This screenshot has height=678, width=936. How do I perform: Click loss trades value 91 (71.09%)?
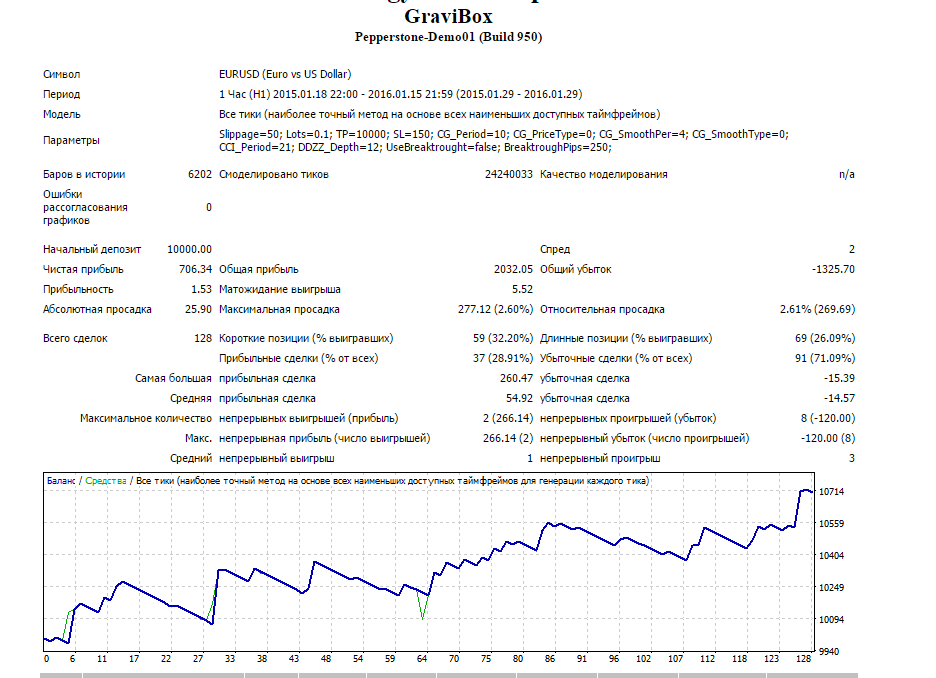pos(825,358)
